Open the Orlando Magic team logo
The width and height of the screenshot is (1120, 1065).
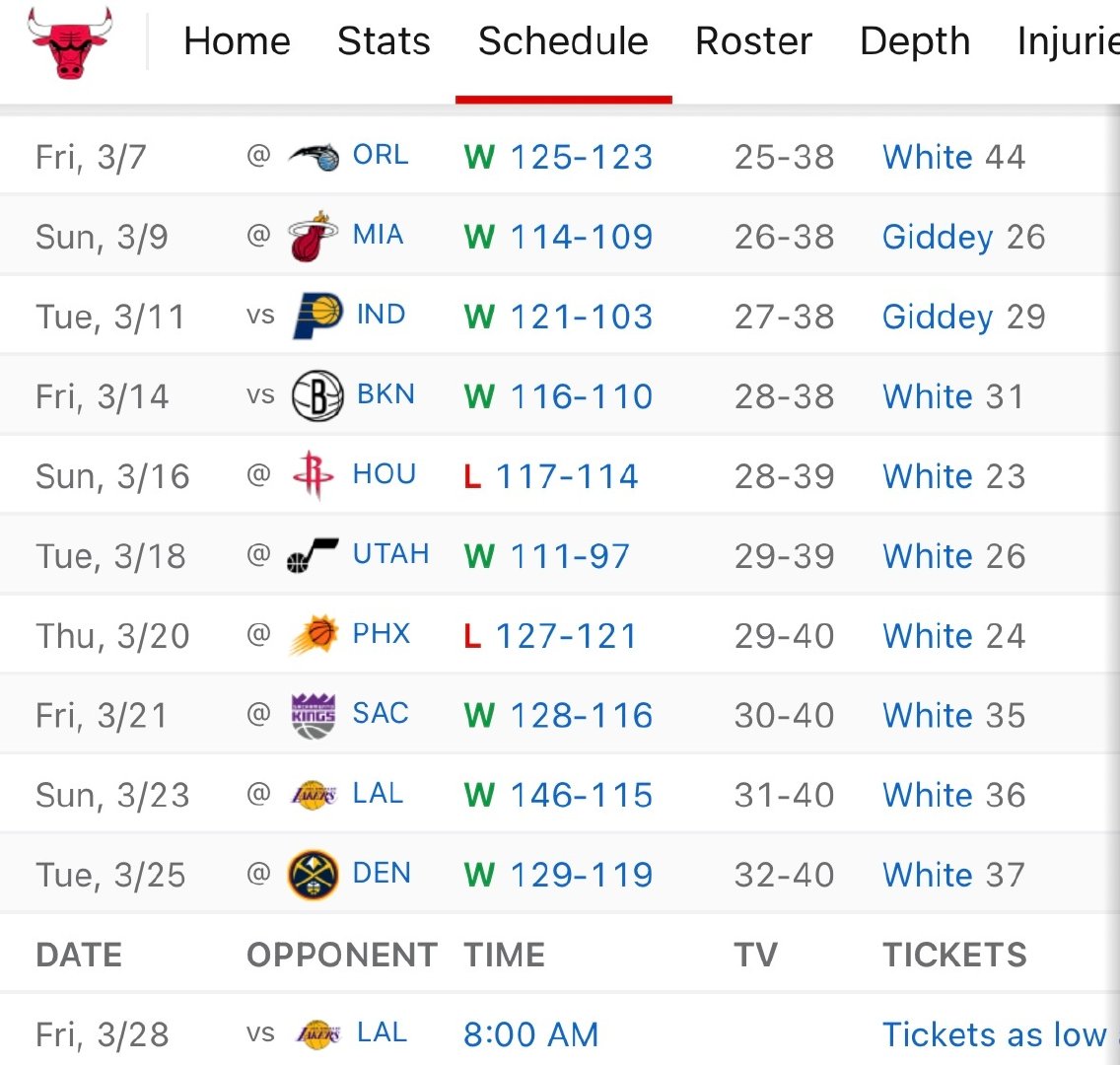314,157
